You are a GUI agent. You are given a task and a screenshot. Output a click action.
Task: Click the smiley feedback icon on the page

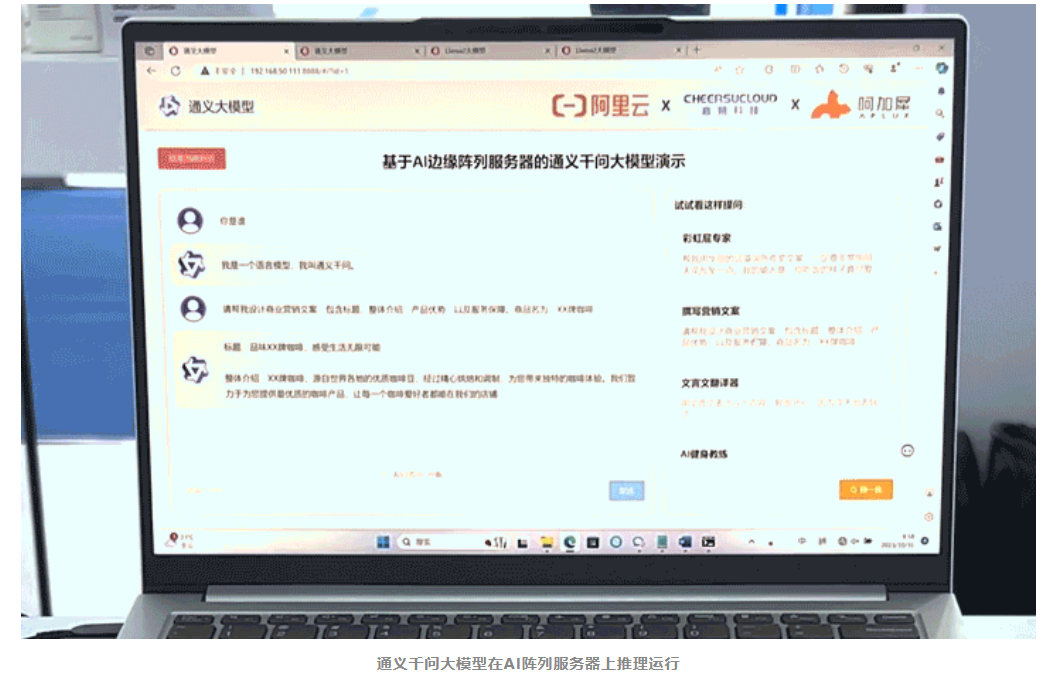click(x=907, y=451)
